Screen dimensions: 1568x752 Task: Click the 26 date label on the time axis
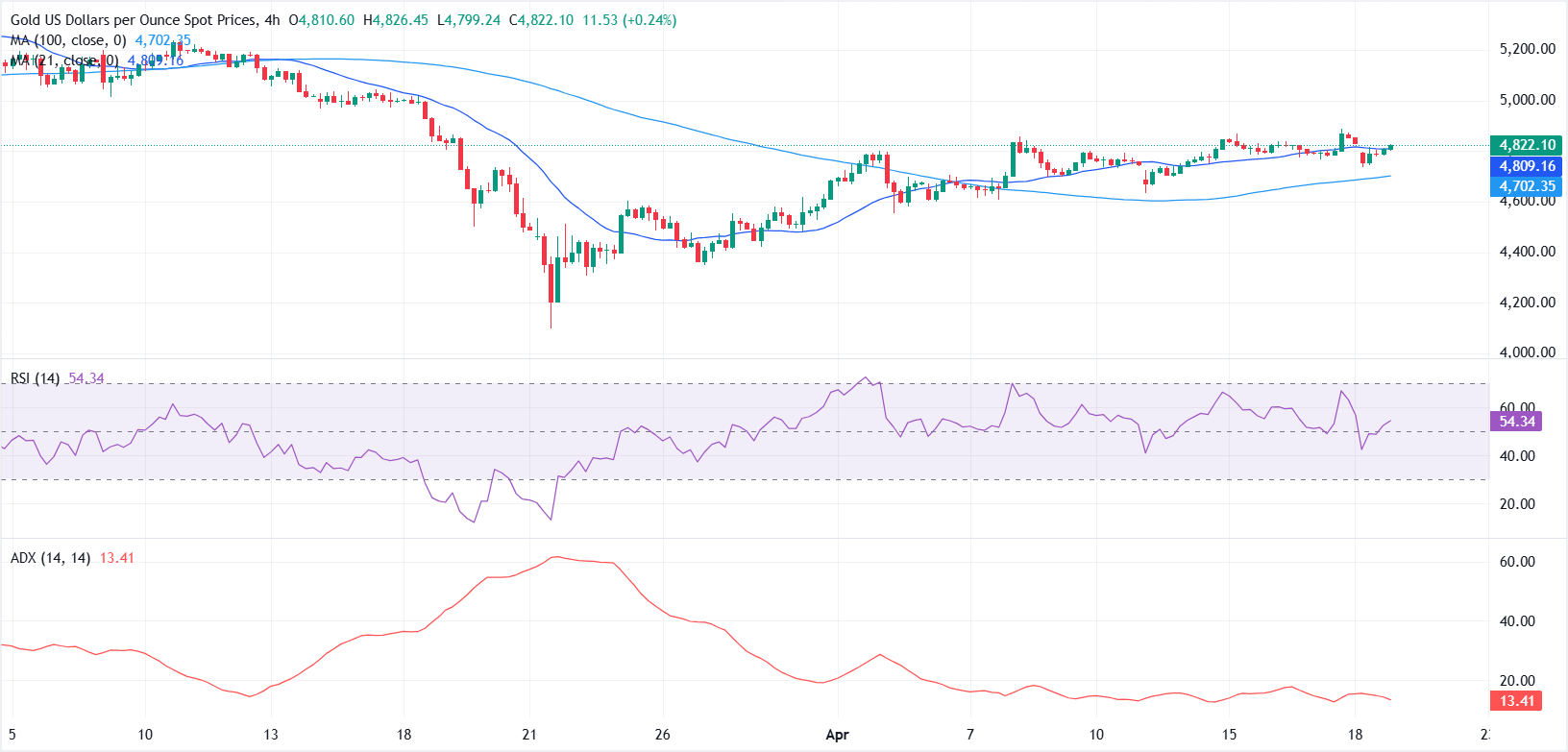[x=662, y=735]
